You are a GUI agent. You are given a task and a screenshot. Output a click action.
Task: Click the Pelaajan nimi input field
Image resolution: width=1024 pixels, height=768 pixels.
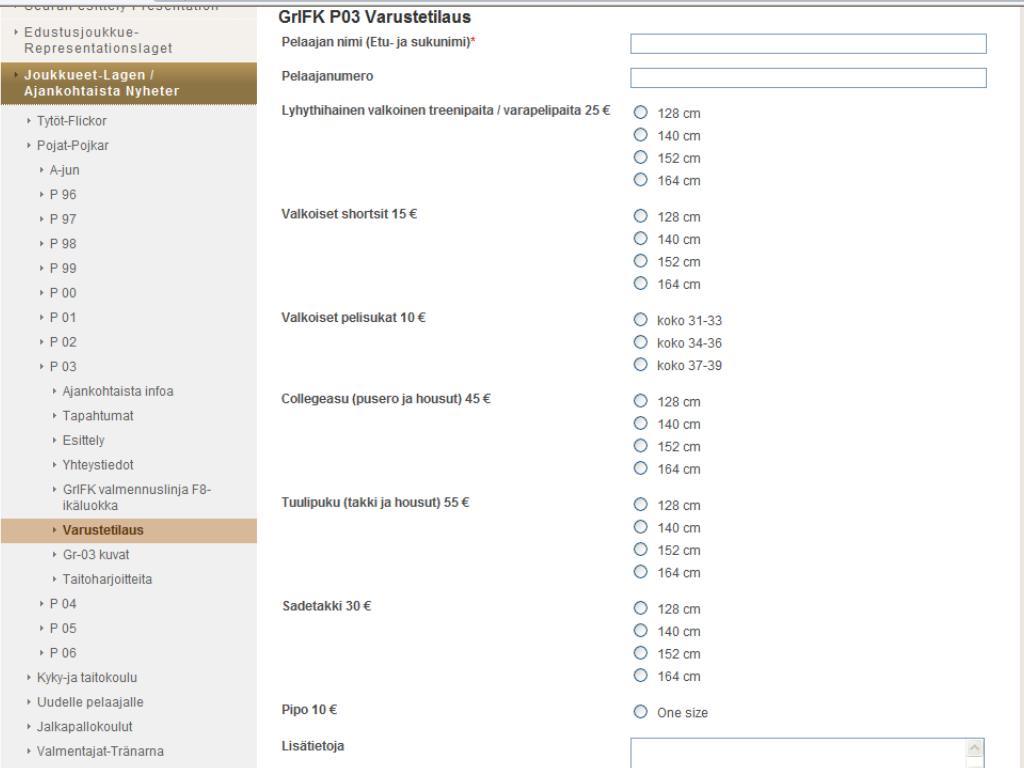tap(808, 44)
